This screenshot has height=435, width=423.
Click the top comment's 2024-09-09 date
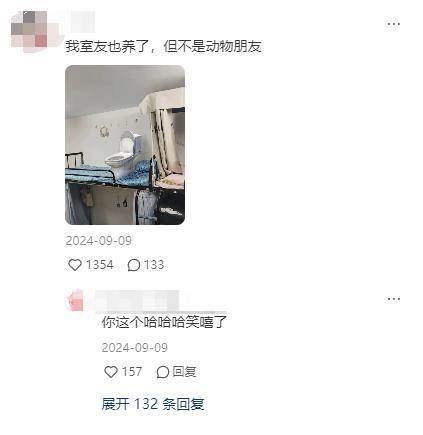[99, 241]
